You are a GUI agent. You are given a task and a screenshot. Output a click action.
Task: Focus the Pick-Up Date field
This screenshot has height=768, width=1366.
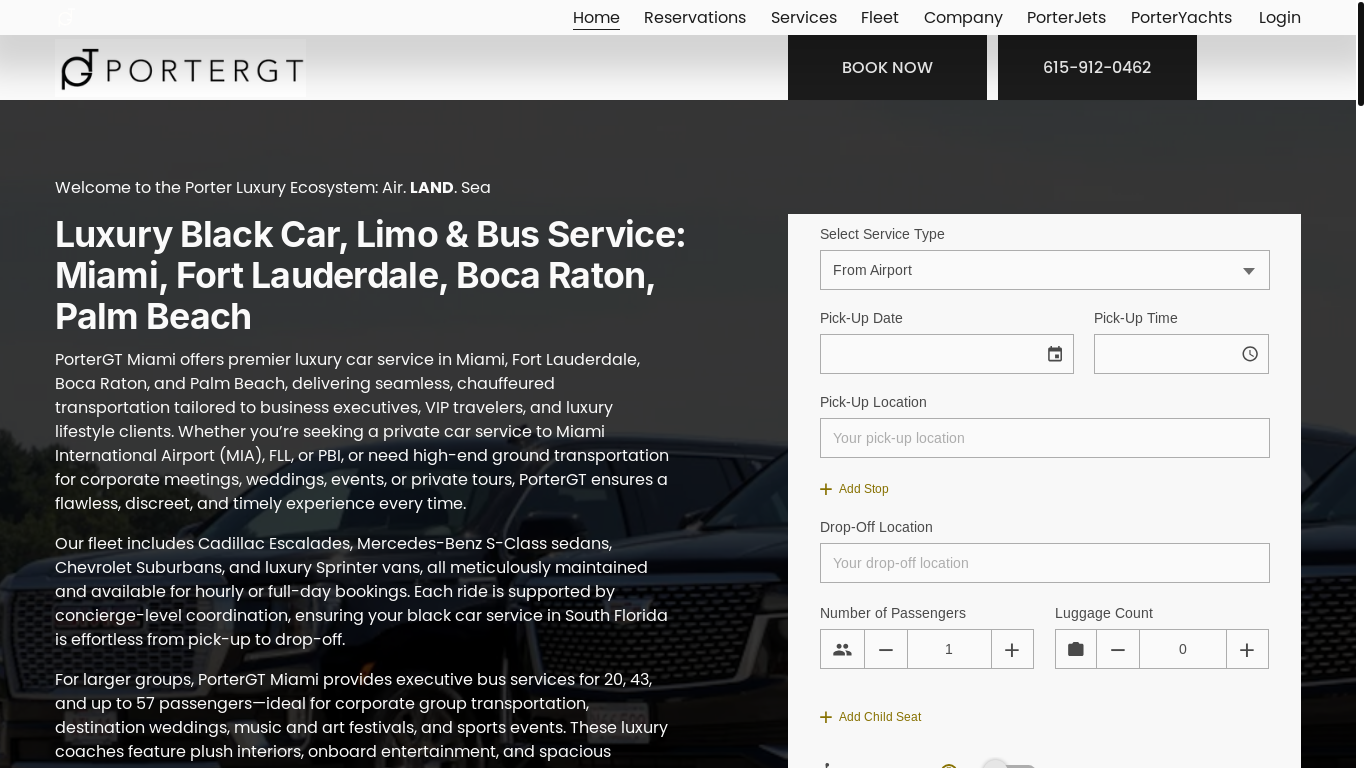[x=947, y=354]
